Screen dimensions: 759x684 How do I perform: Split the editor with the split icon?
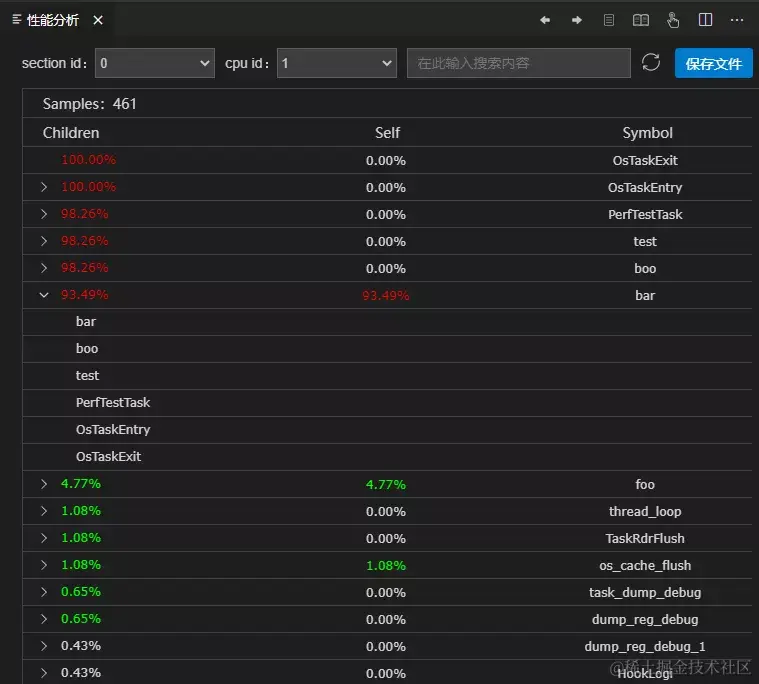coord(705,20)
